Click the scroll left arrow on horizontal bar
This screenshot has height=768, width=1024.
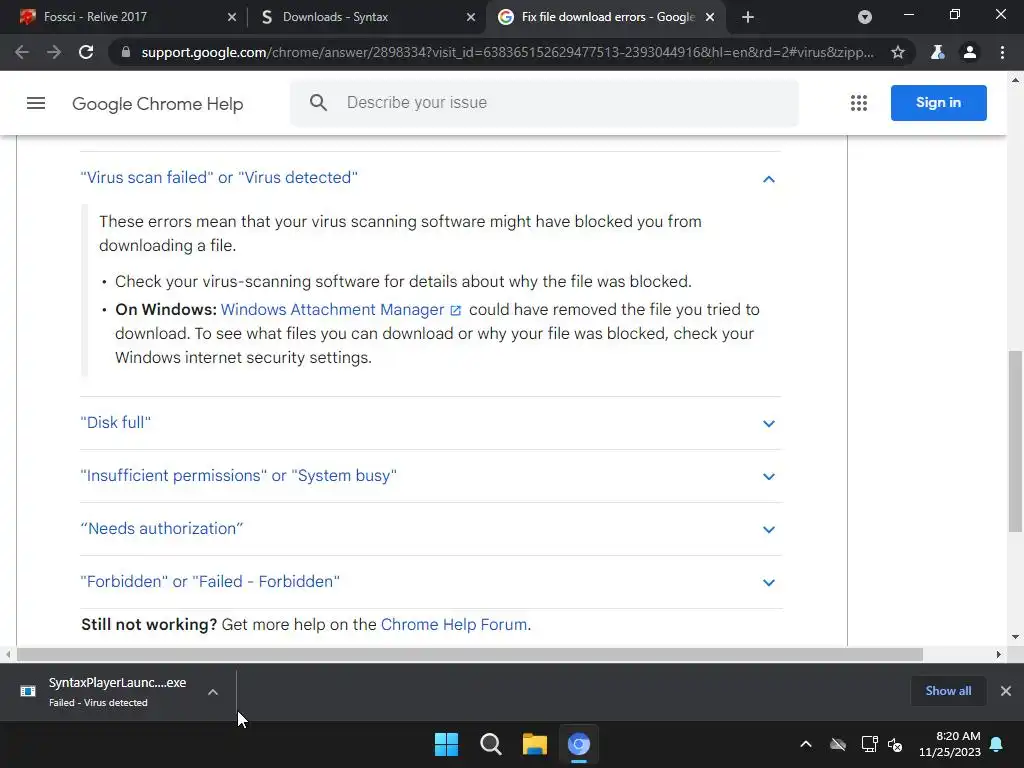8,654
